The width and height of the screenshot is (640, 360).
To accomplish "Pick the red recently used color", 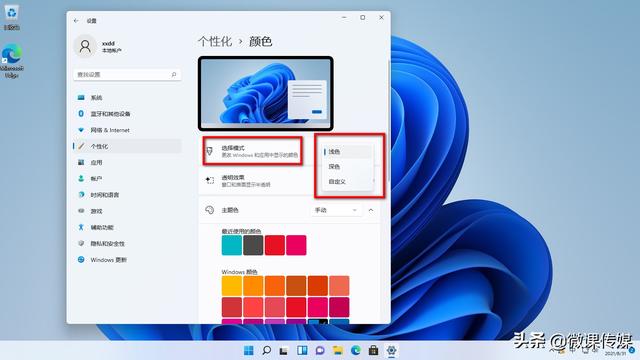I will coord(275,245).
